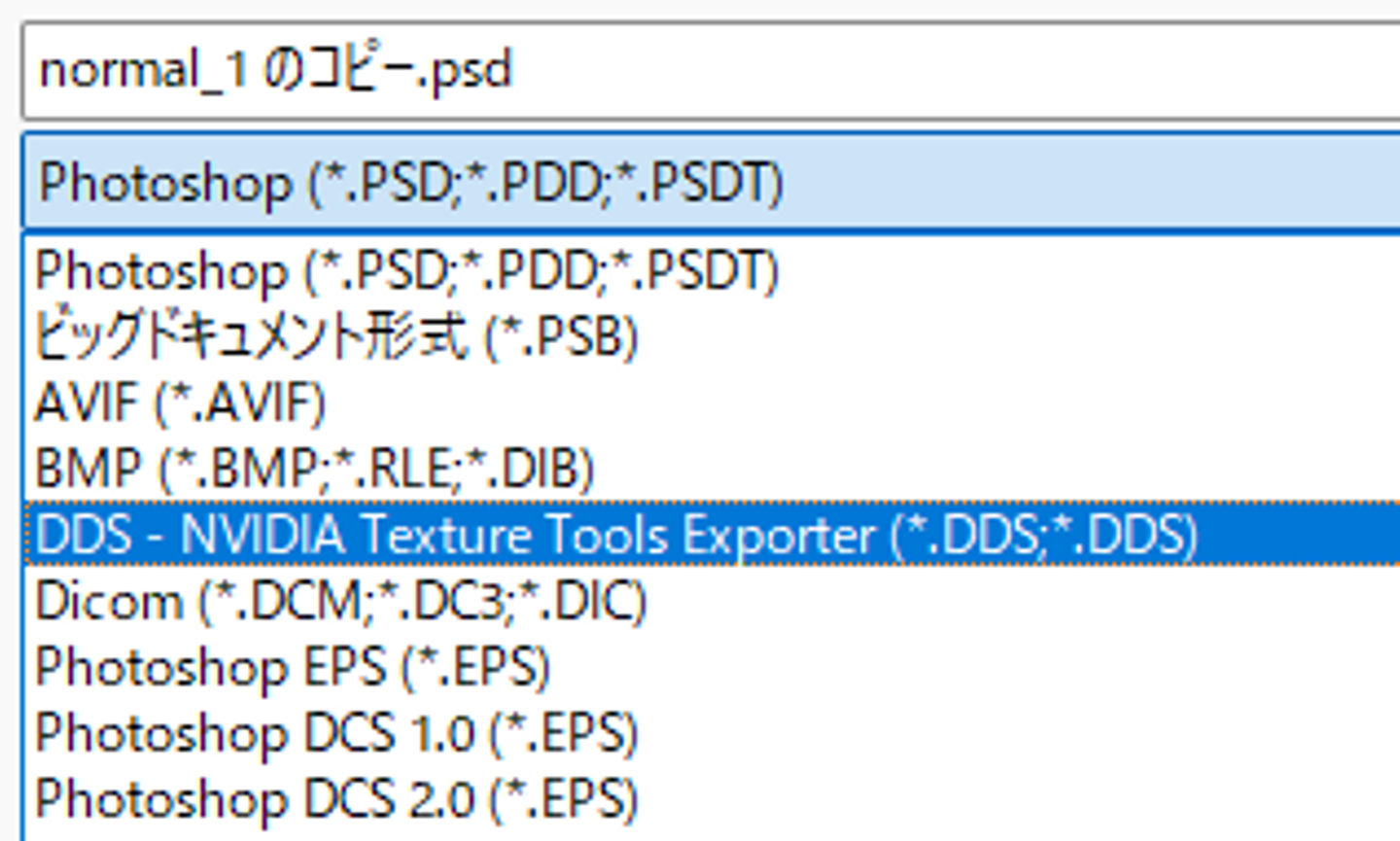Screen dimensions: 1400x841
Task: Pick BMP (*.BMP;*.RLE;*.DIB) from the list
Action: pyautogui.click(x=314, y=470)
